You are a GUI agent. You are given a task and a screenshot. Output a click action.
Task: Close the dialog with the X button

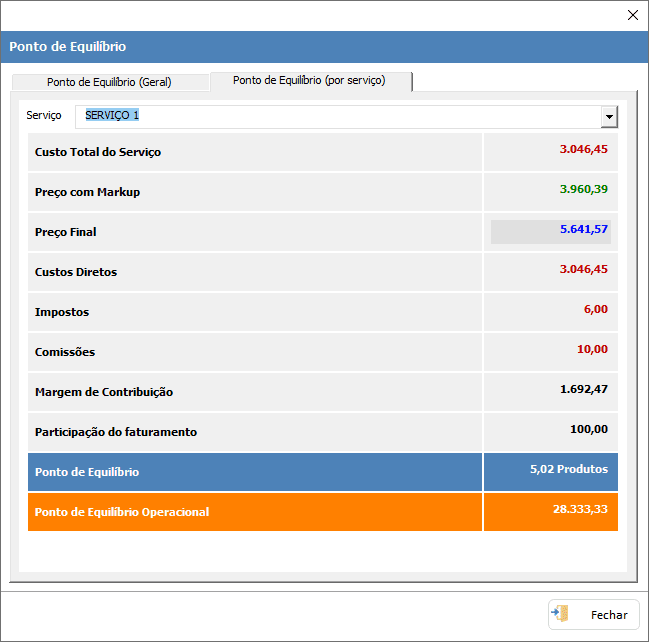coord(632,15)
